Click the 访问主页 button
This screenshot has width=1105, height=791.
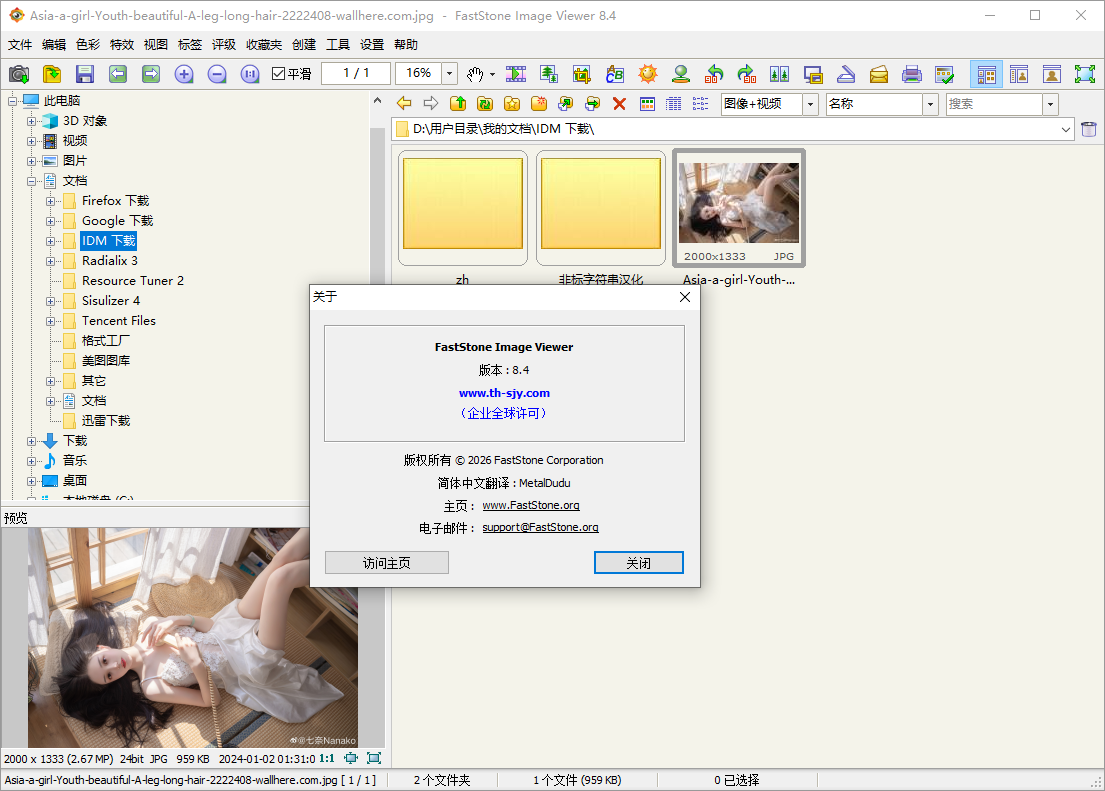click(386, 563)
